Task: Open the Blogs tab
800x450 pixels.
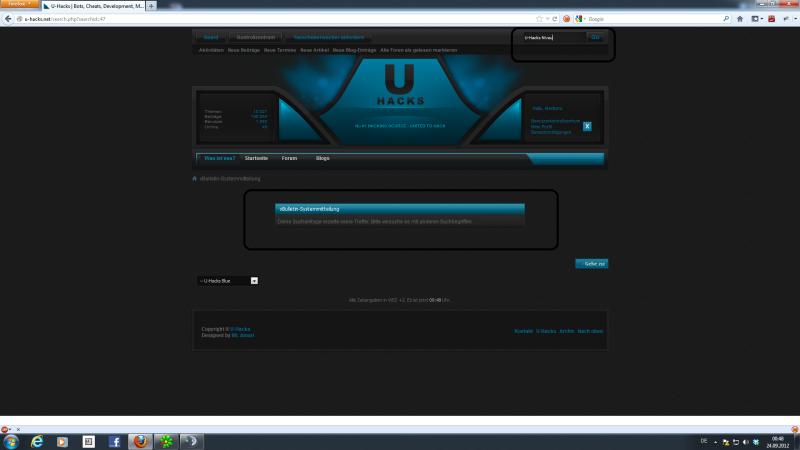Action: coord(322,158)
